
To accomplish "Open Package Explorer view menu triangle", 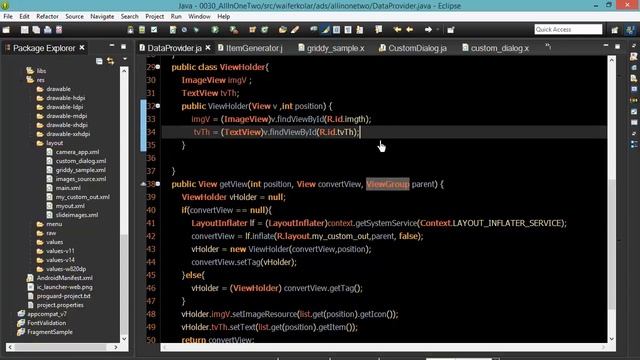I will [x=125, y=60].
